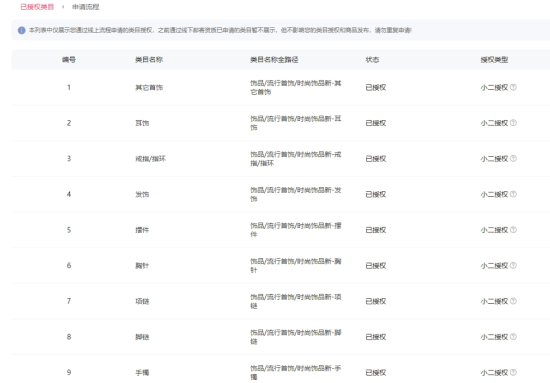This screenshot has width=550, height=383.
Task: Click the 类目名称 column header
Action: tap(149, 60)
